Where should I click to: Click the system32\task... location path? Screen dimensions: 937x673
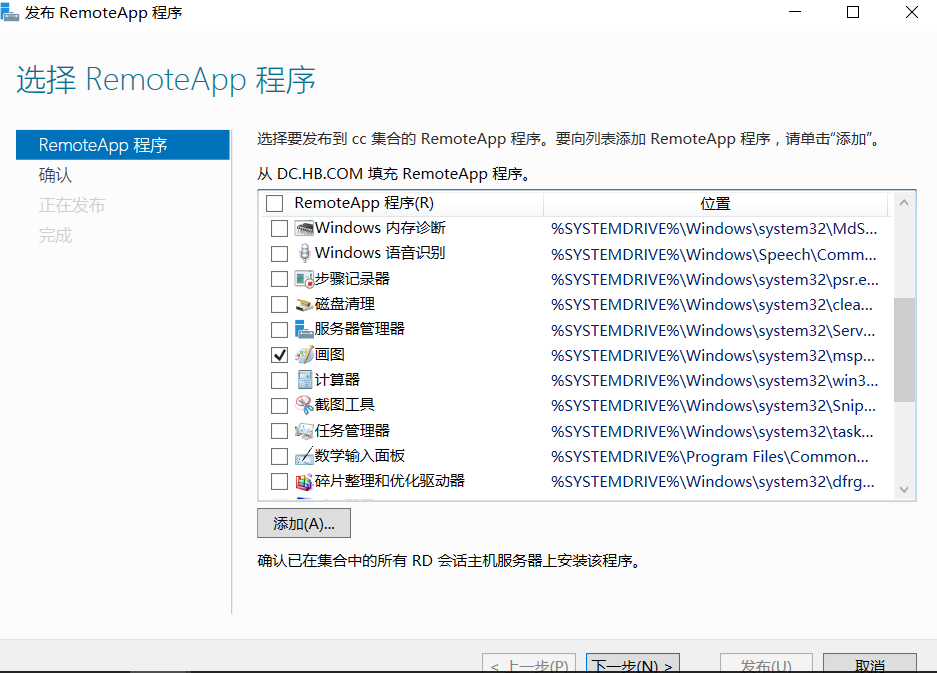point(712,432)
